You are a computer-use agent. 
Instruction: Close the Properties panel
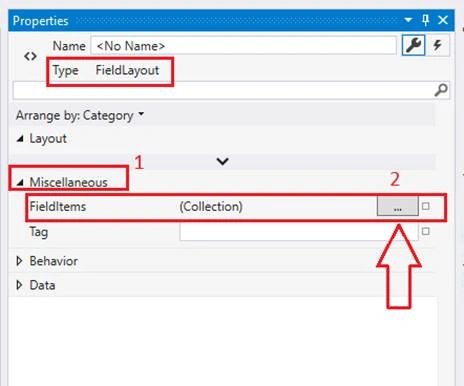[443, 20]
